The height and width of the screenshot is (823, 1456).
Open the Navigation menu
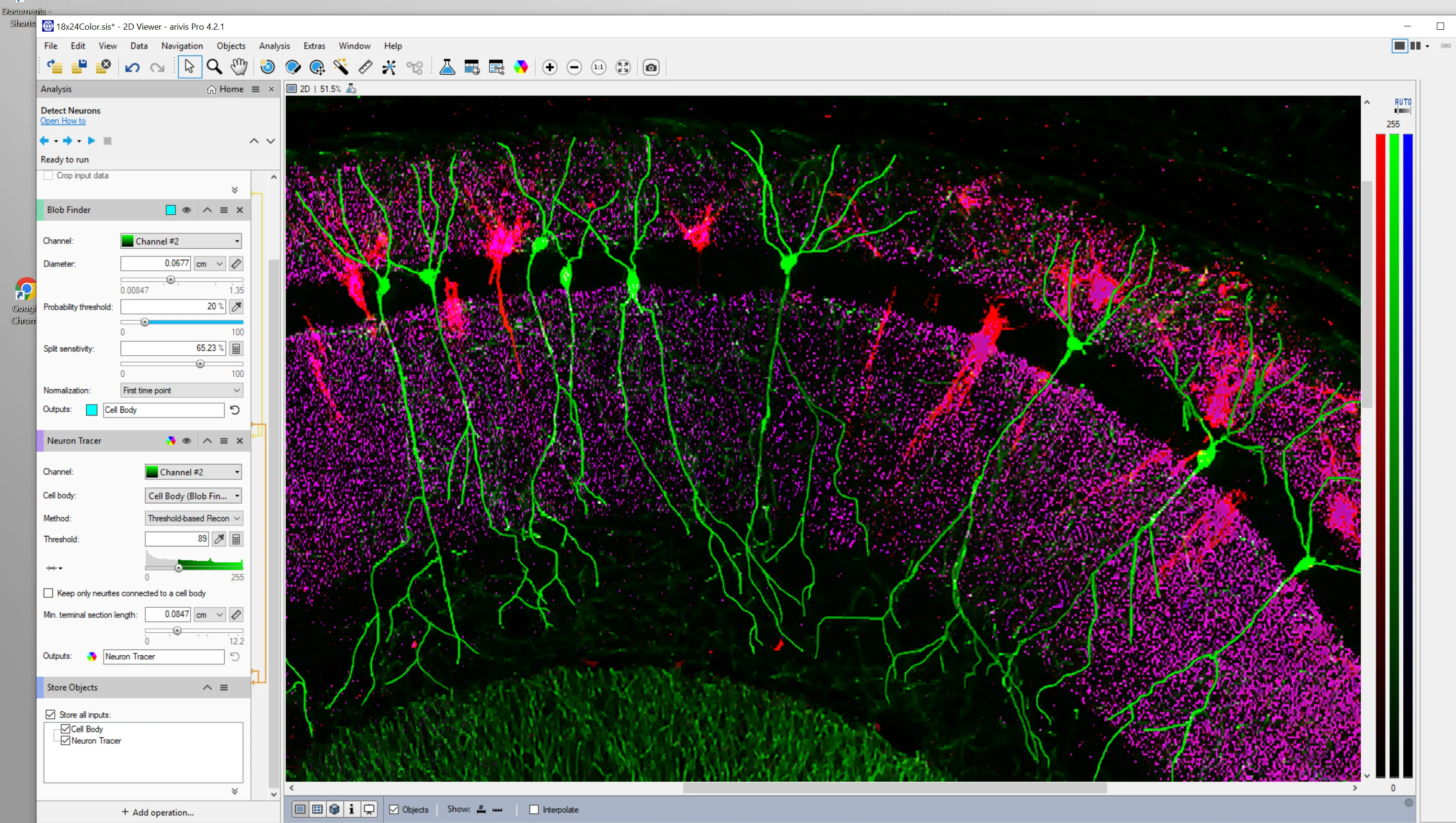point(182,46)
